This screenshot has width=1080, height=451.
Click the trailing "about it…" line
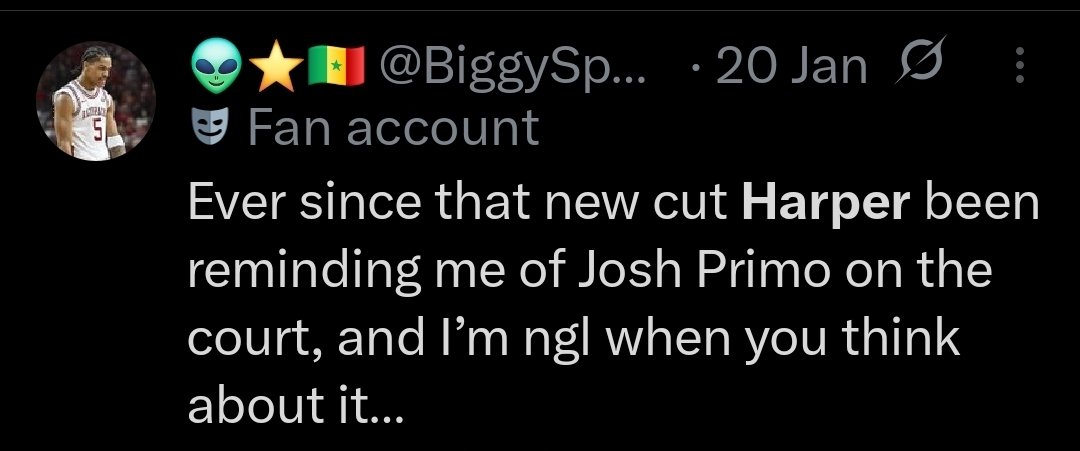[296, 410]
